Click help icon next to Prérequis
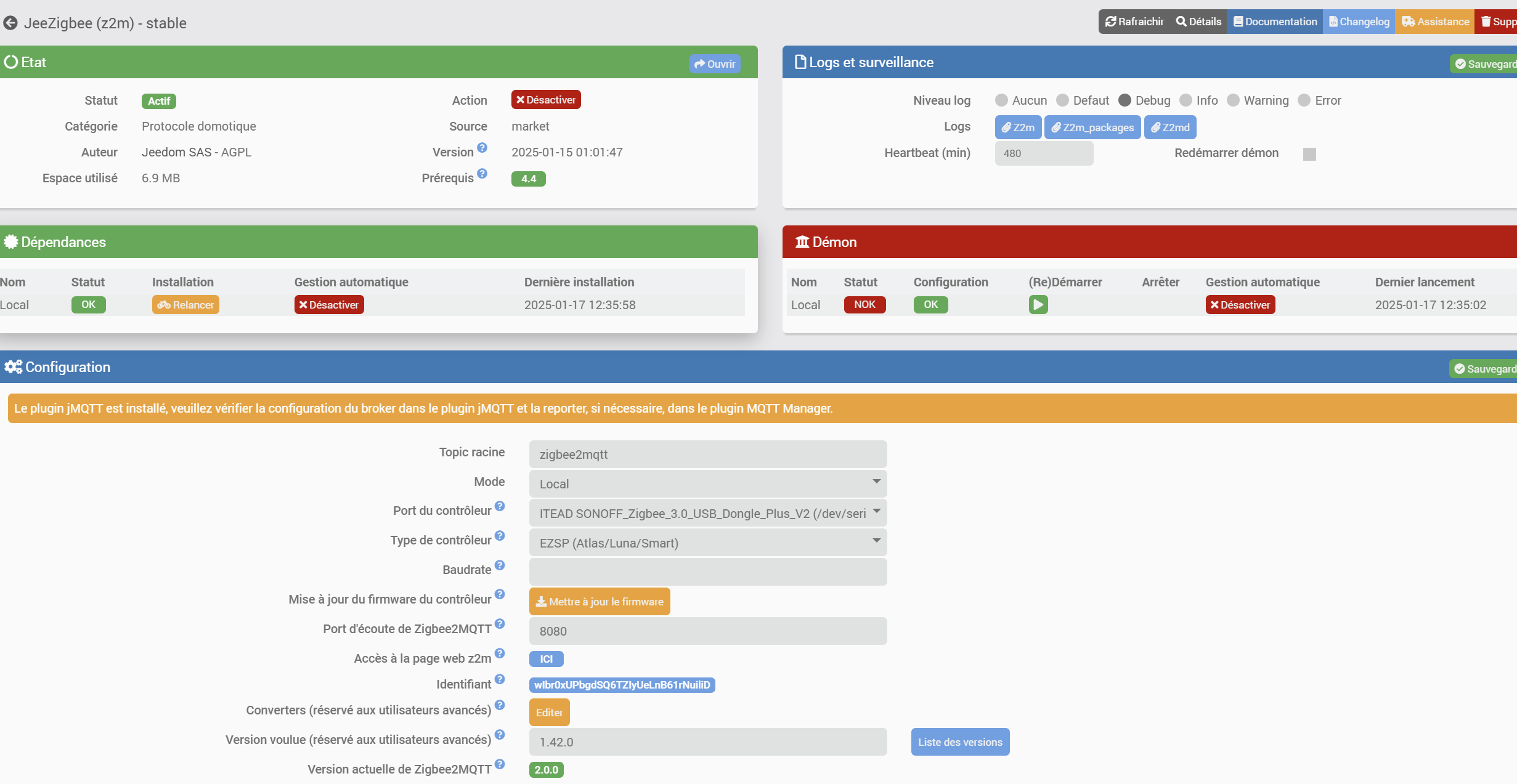This screenshot has width=1517, height=784. tap(482, 174)
